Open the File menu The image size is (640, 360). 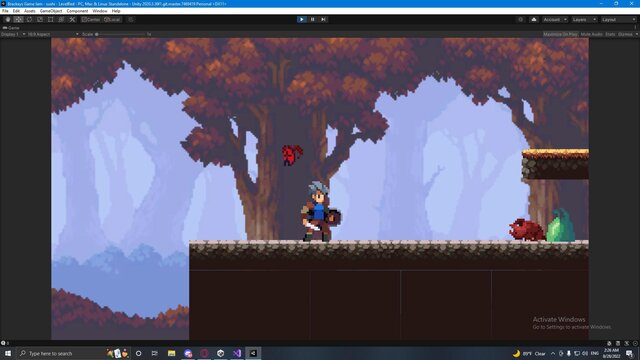coord(5,11)
